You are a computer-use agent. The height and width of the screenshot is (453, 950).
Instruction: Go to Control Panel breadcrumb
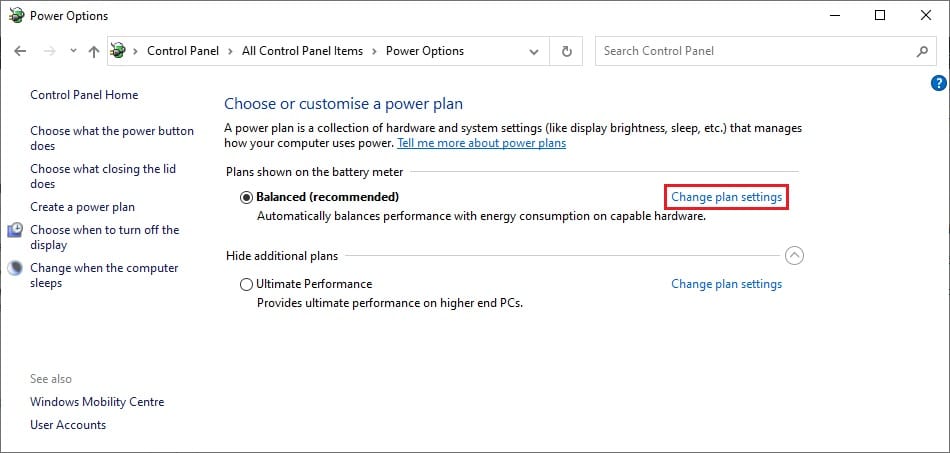coord(184,51)
